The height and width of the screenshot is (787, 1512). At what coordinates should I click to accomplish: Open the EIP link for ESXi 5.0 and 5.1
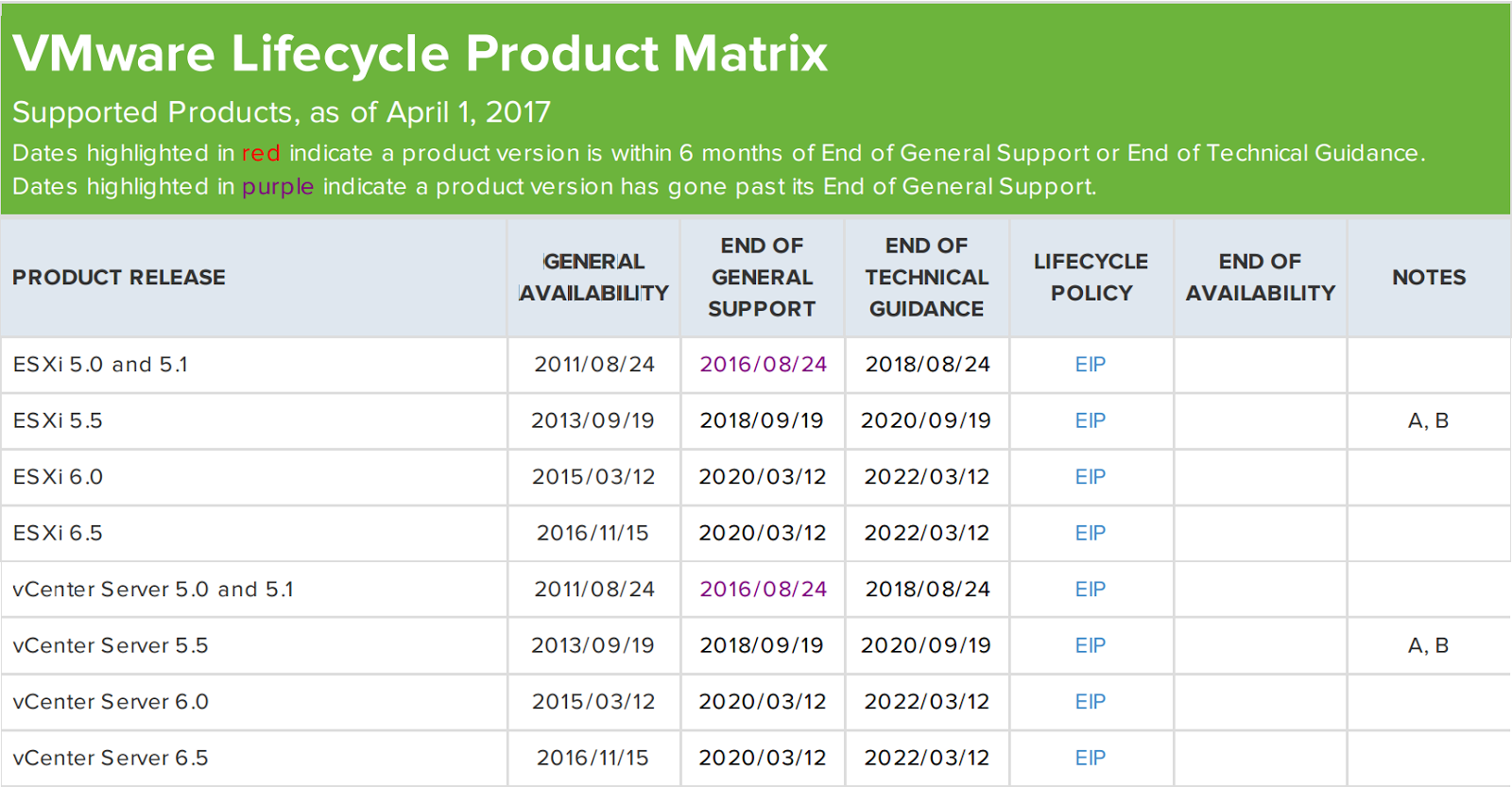pyautogui.click(x=1090, y=365)
